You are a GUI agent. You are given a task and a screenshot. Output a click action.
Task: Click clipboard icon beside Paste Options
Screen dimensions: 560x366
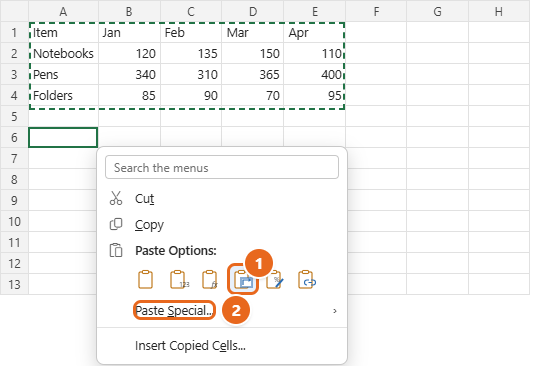[x=116, y=250]
